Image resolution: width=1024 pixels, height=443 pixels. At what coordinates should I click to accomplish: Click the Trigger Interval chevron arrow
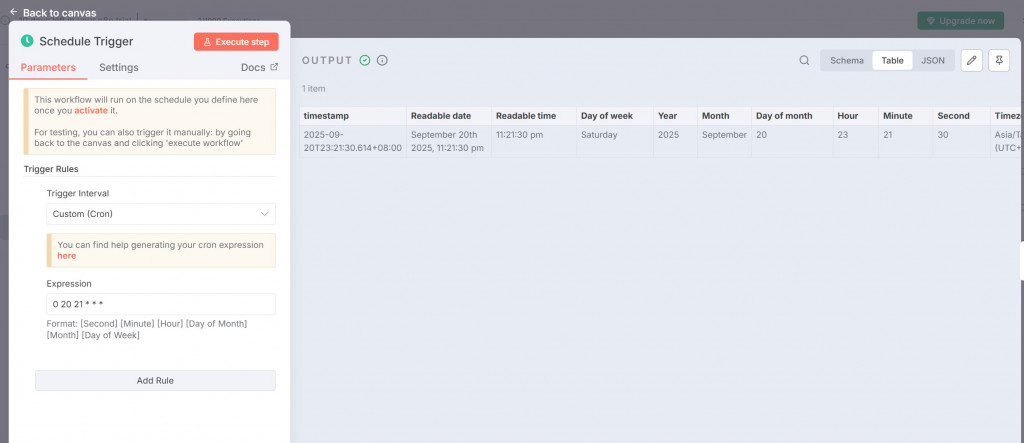coord(264,214)
